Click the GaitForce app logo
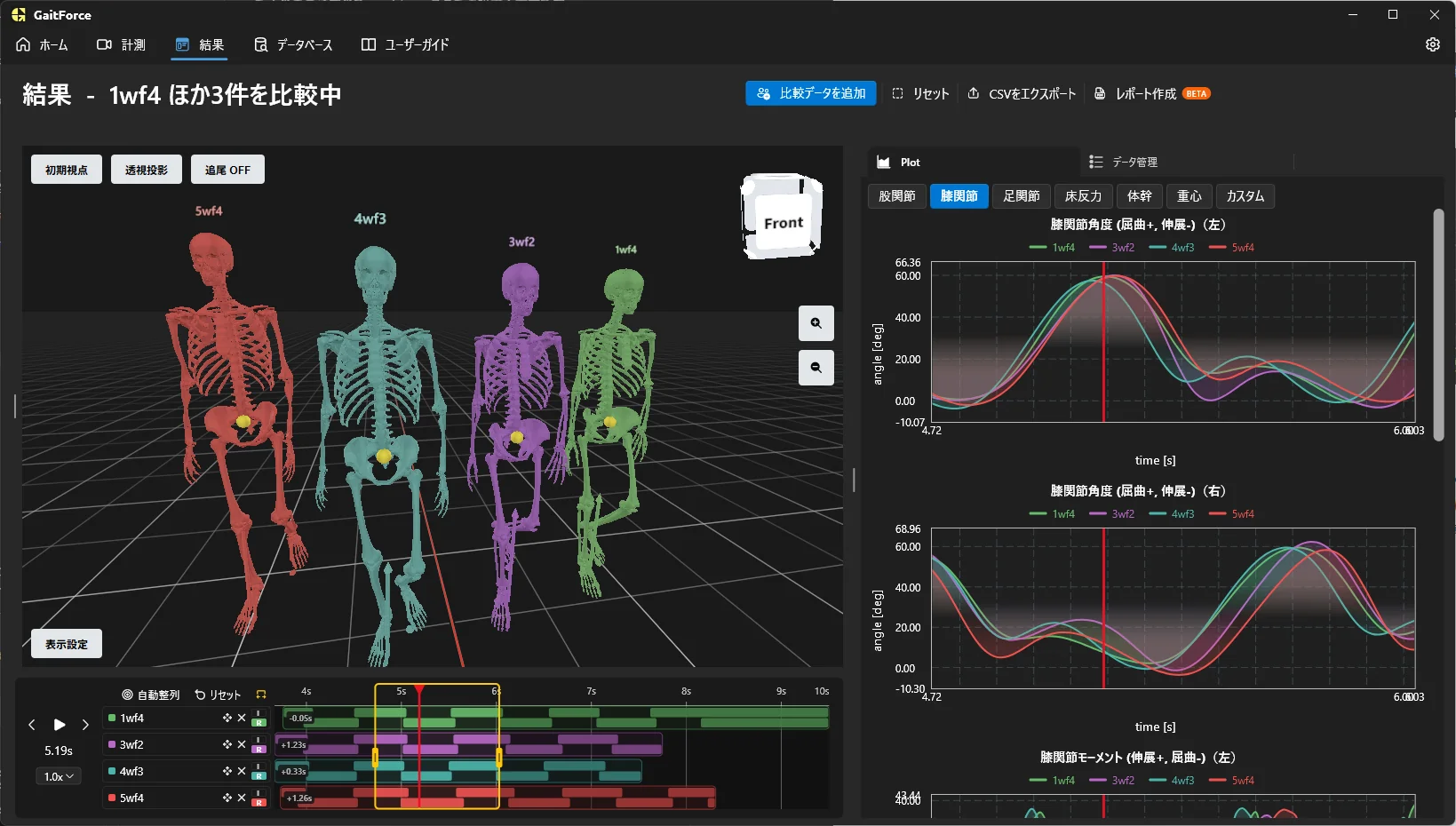Screen dimensions: 1456x826 click(19, 15)
